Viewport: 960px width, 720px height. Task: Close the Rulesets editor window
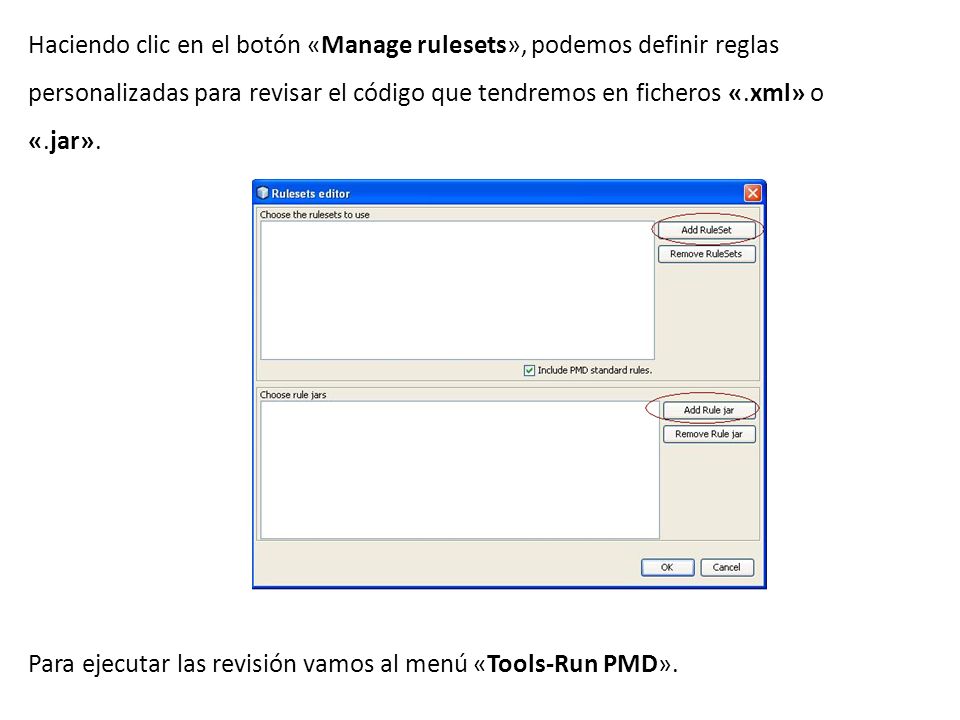coord(752,193)
